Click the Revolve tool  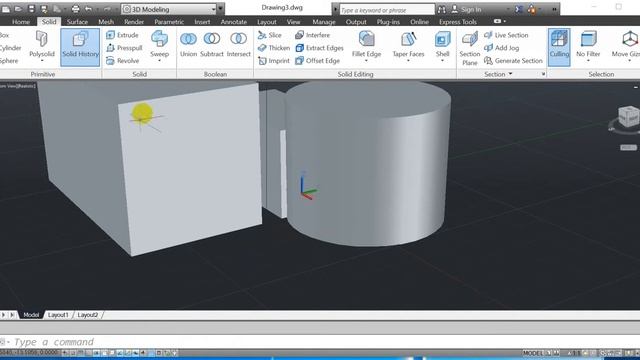(122, 60)
